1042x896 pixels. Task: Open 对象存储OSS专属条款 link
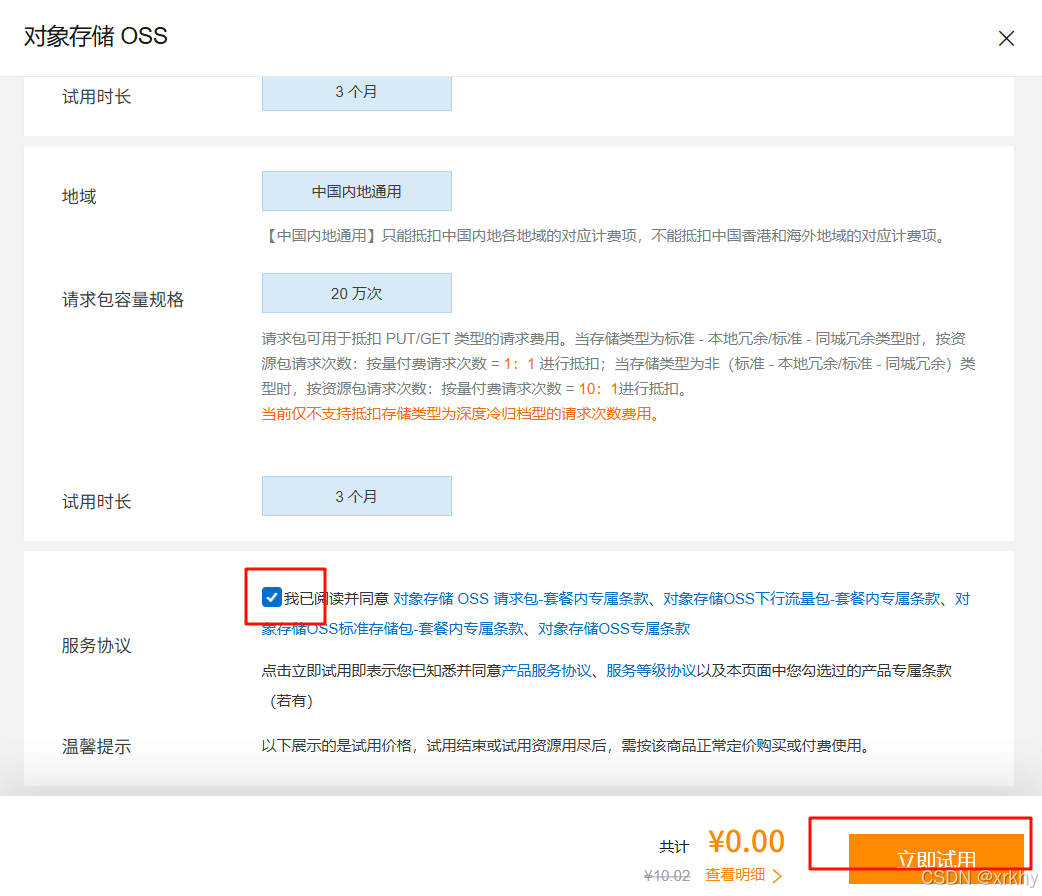[614, 628]
